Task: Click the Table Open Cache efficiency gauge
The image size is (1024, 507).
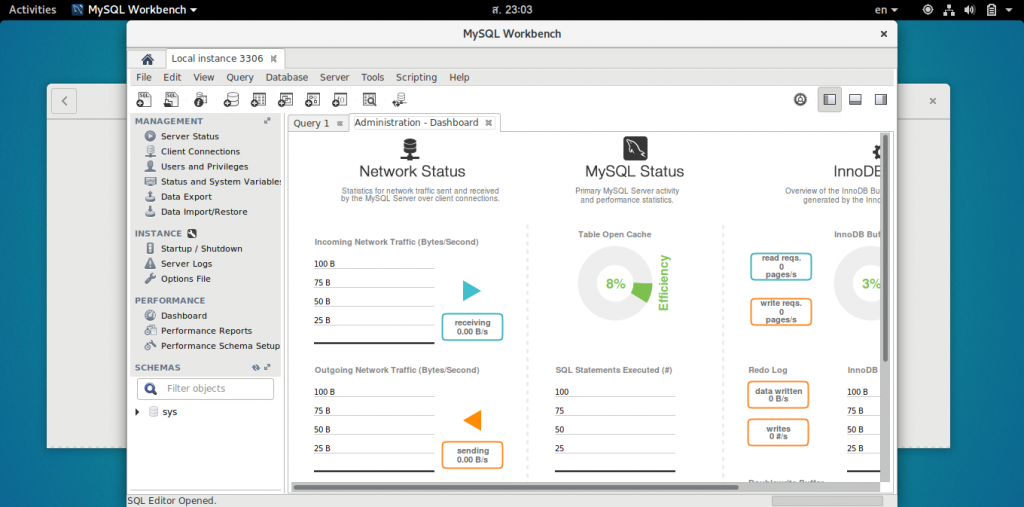Action: (x=615, y=284)
